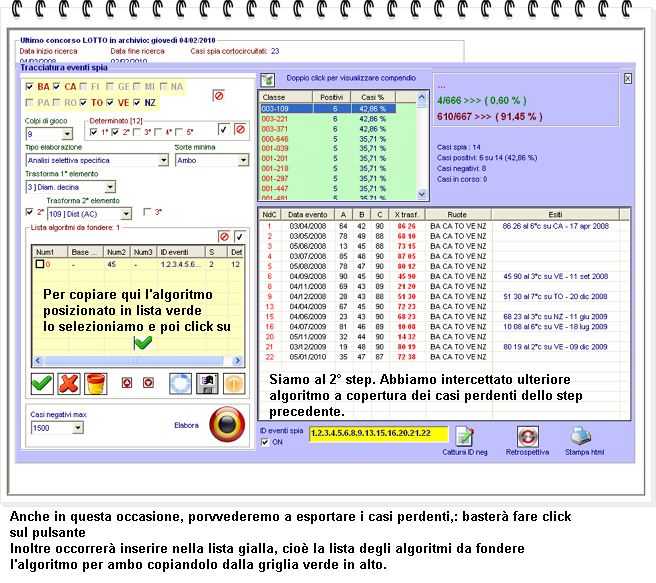Click the X trasf. column header
The image size is (656, 583).
[x=407, y=215]
